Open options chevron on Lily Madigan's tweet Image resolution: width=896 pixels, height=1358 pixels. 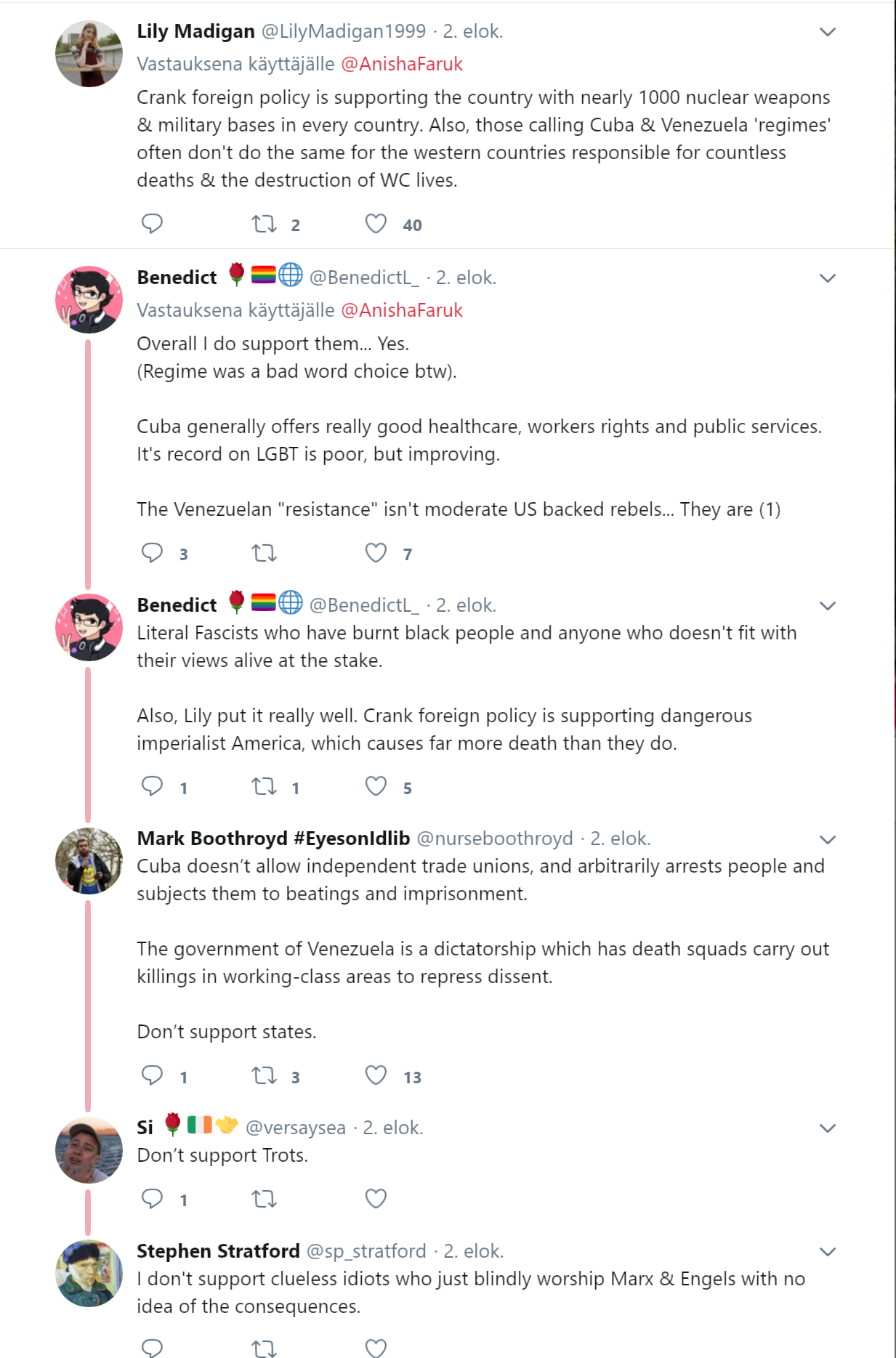[828, 31]
